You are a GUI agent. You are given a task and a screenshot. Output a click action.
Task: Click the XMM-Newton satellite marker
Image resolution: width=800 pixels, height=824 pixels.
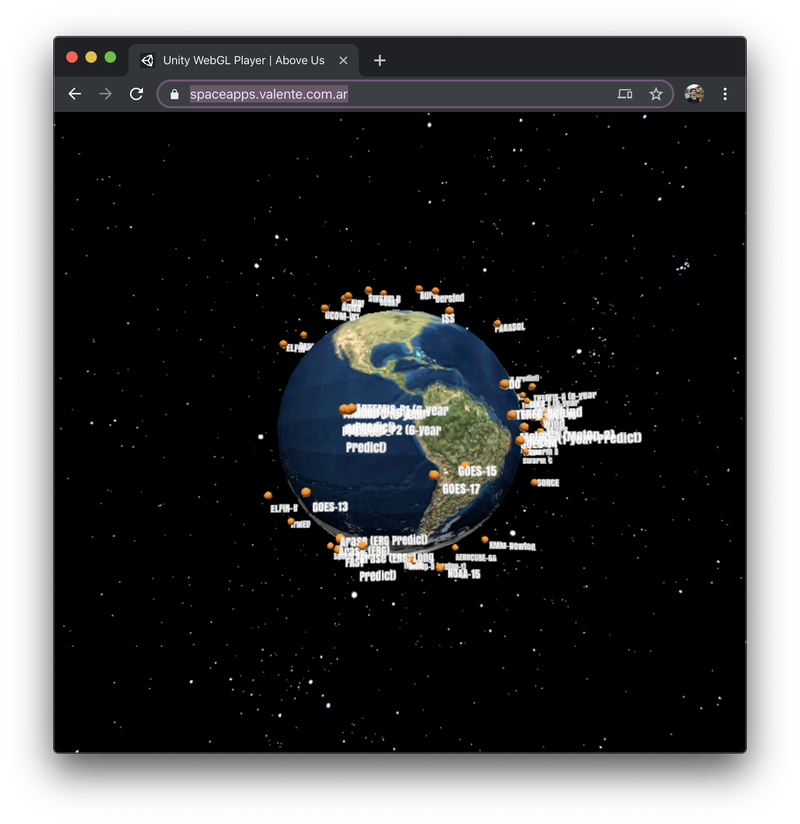pos(485,540)
